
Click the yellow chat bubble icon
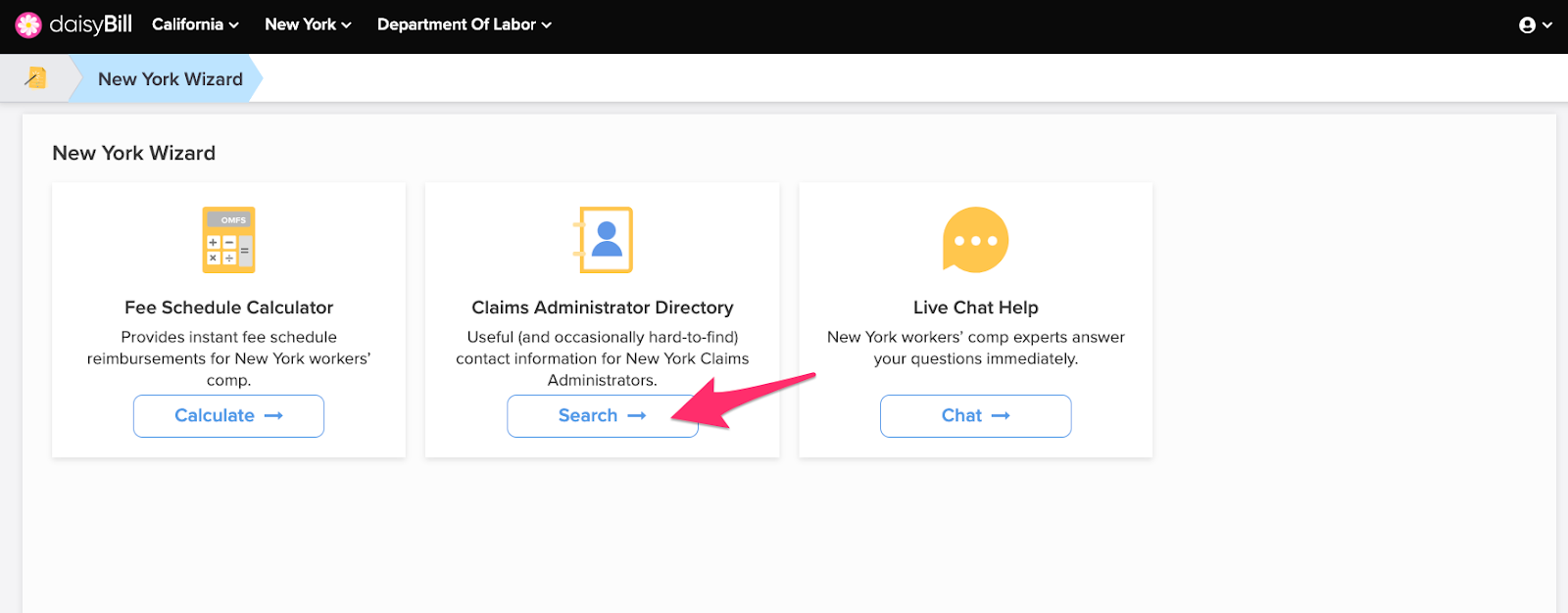(975, 240)
